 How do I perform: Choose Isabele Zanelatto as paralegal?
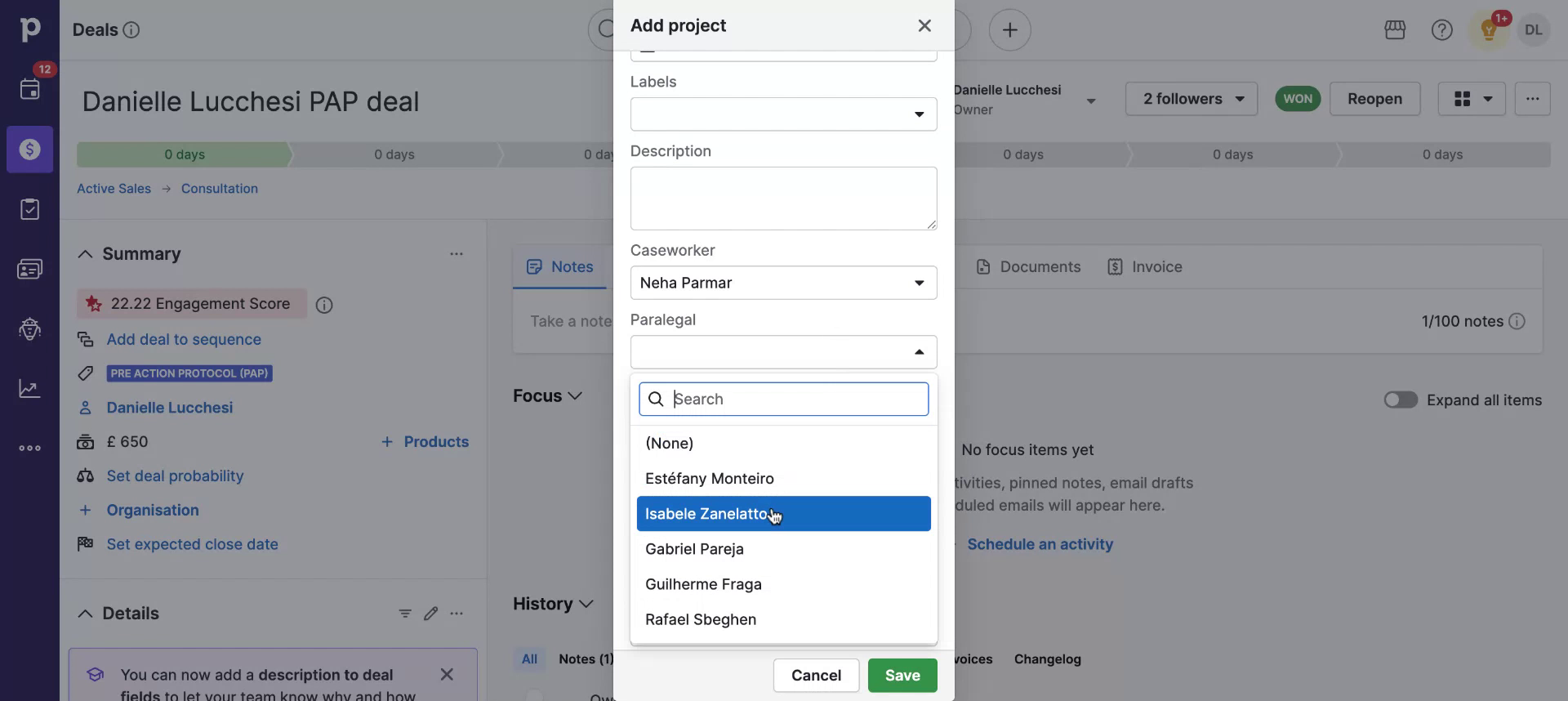(x=706, y=514)
